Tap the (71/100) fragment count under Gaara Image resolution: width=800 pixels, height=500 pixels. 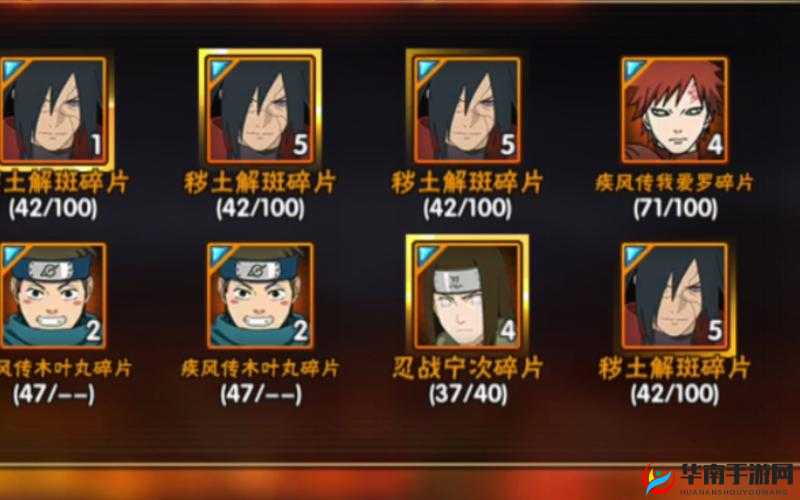point(675,208)
